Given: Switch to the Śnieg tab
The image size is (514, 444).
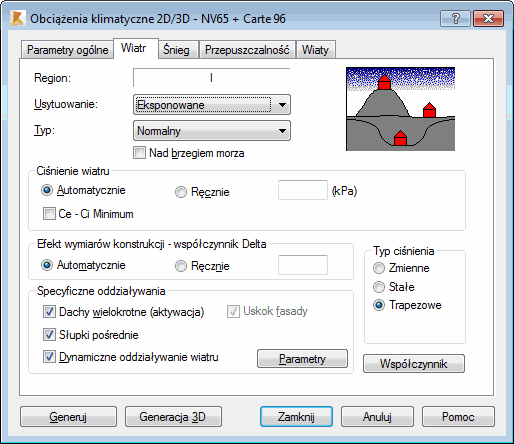Looking at the screenshot, I should click(177, 50).
